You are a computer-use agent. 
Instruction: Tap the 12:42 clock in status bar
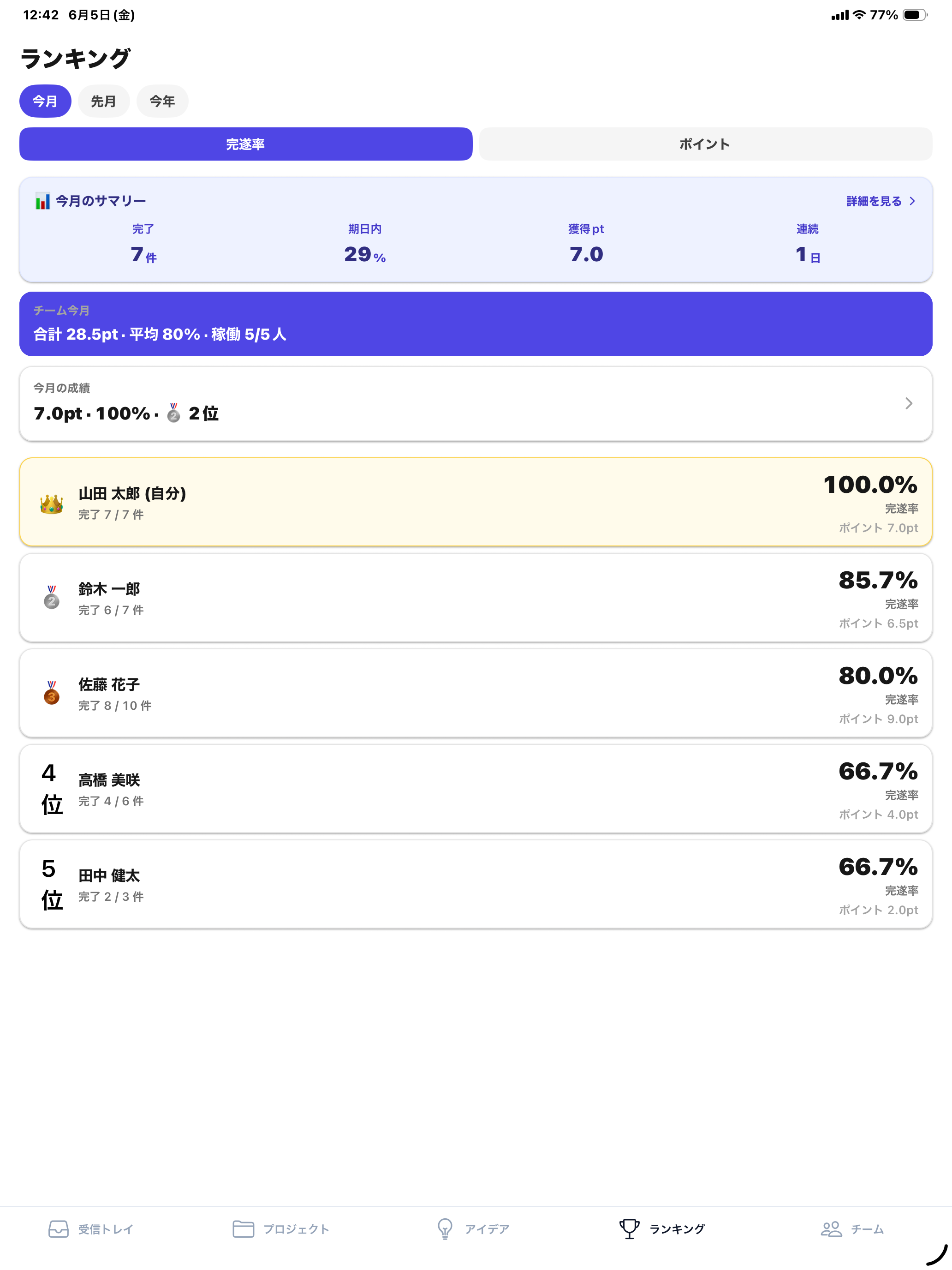click(41, 15)
